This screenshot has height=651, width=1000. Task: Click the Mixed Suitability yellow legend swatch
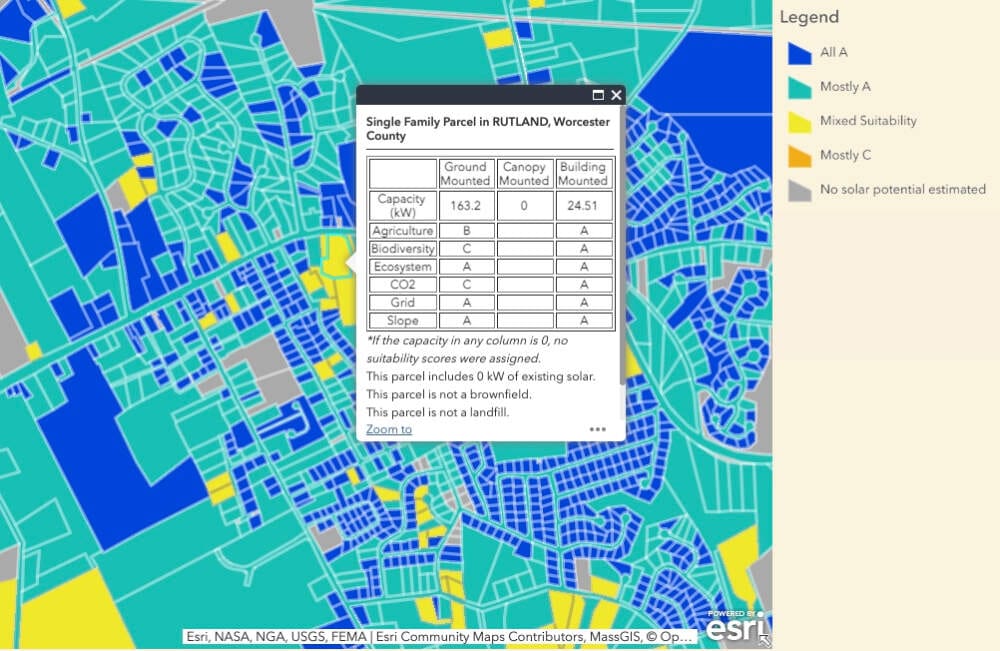pos(799,122)
